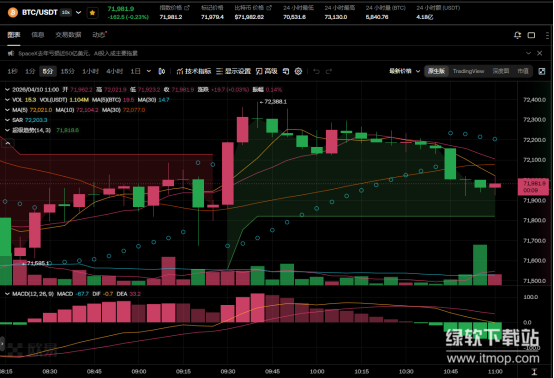Click the current price tag 71,981.9 on axis

[533, 187]
